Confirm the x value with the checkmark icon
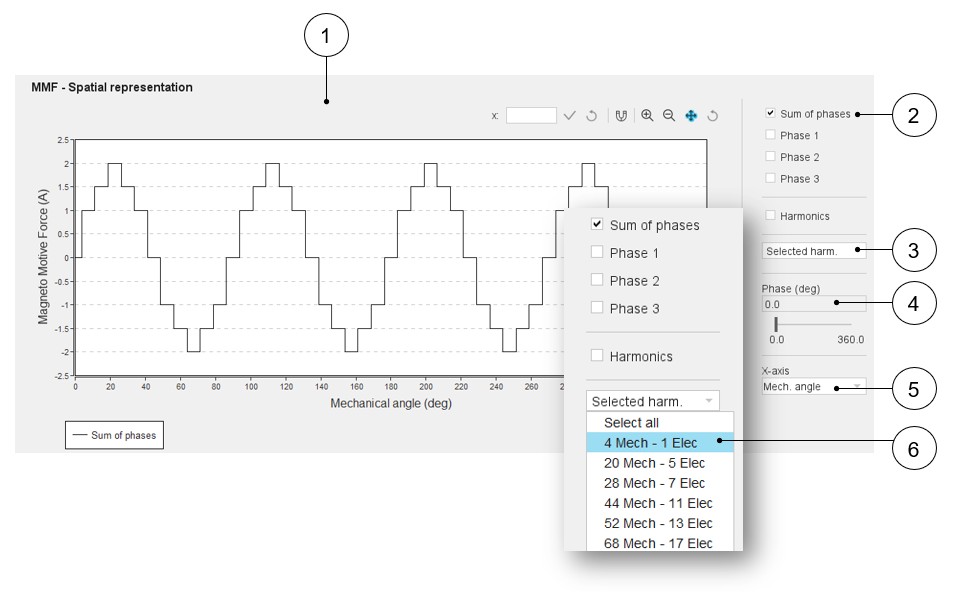 [x=570, y=116]
